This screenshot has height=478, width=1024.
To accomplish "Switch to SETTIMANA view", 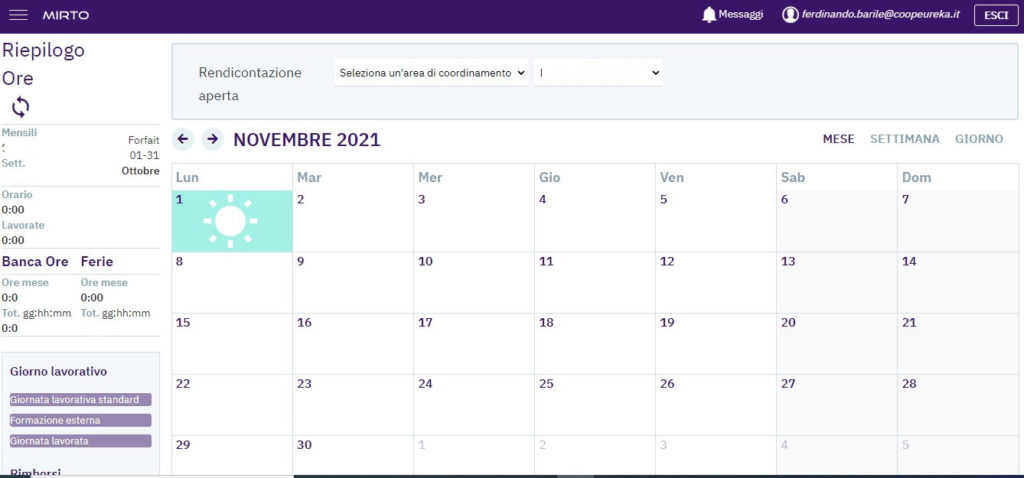I will pos(904,139).
